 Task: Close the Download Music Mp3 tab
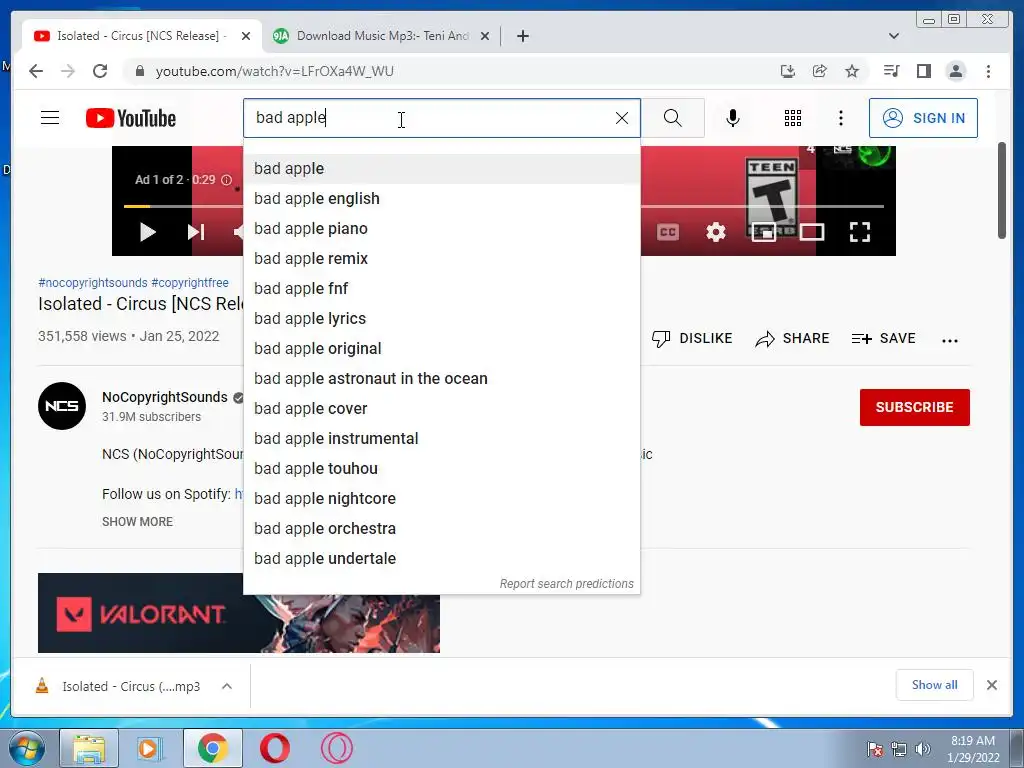pos(485,36)
